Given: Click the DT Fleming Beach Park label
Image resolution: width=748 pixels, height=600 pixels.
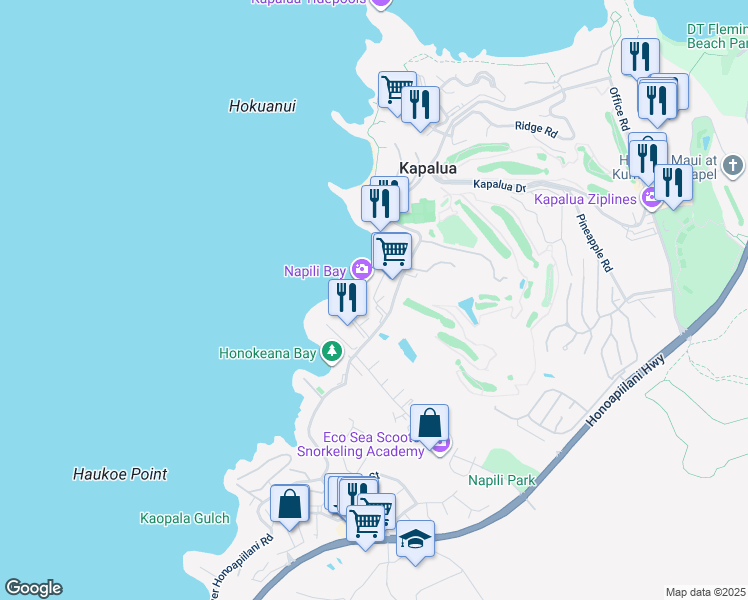Looking at the screenshot, I should click(717, 36).
